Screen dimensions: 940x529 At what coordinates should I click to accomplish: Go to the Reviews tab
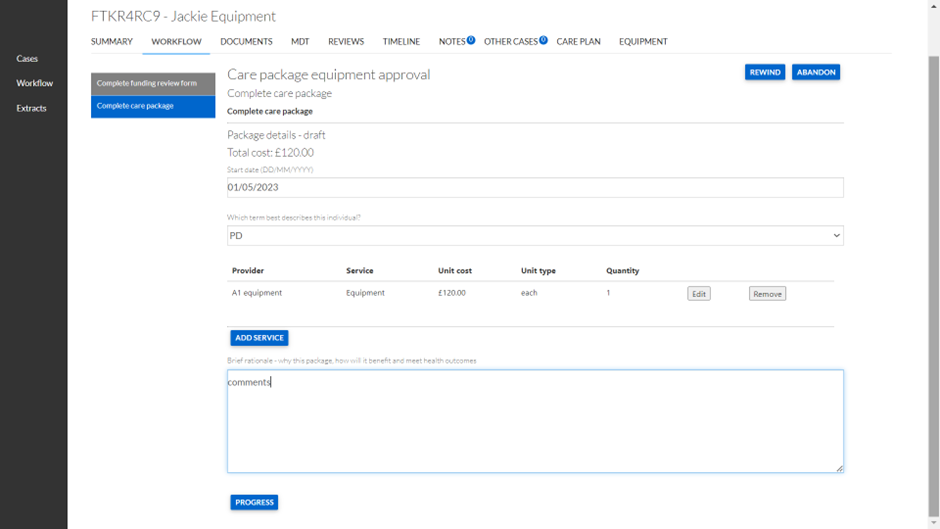click(346, 42)
